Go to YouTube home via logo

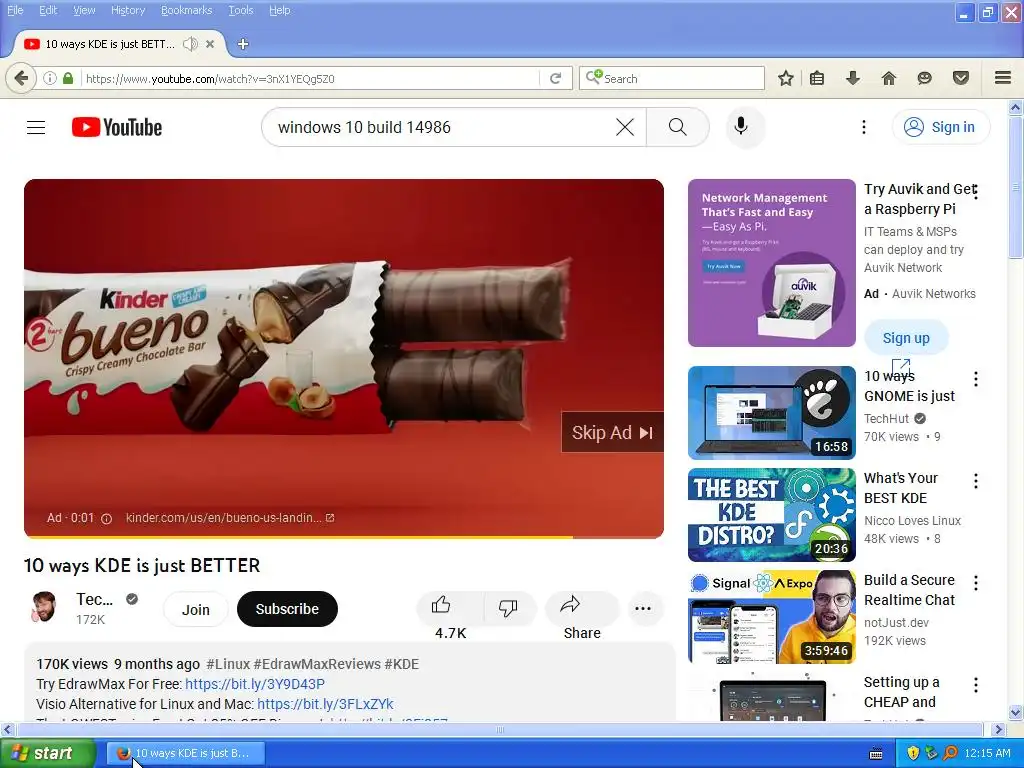pyautogui.click(x=117, y=127)
